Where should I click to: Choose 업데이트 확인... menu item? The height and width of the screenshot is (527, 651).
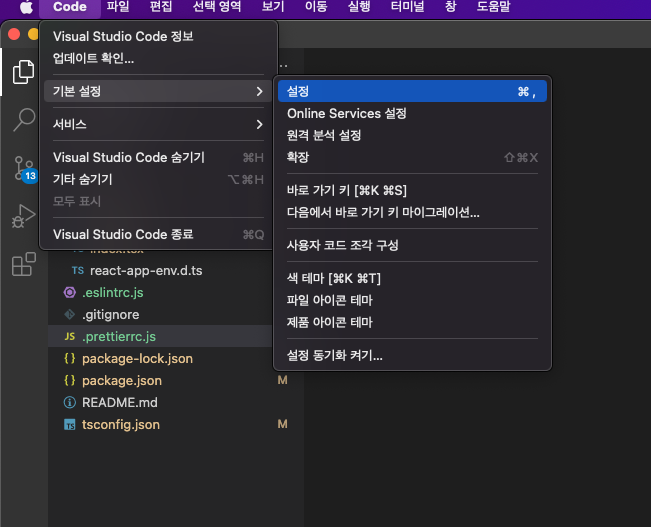[158, 58]
